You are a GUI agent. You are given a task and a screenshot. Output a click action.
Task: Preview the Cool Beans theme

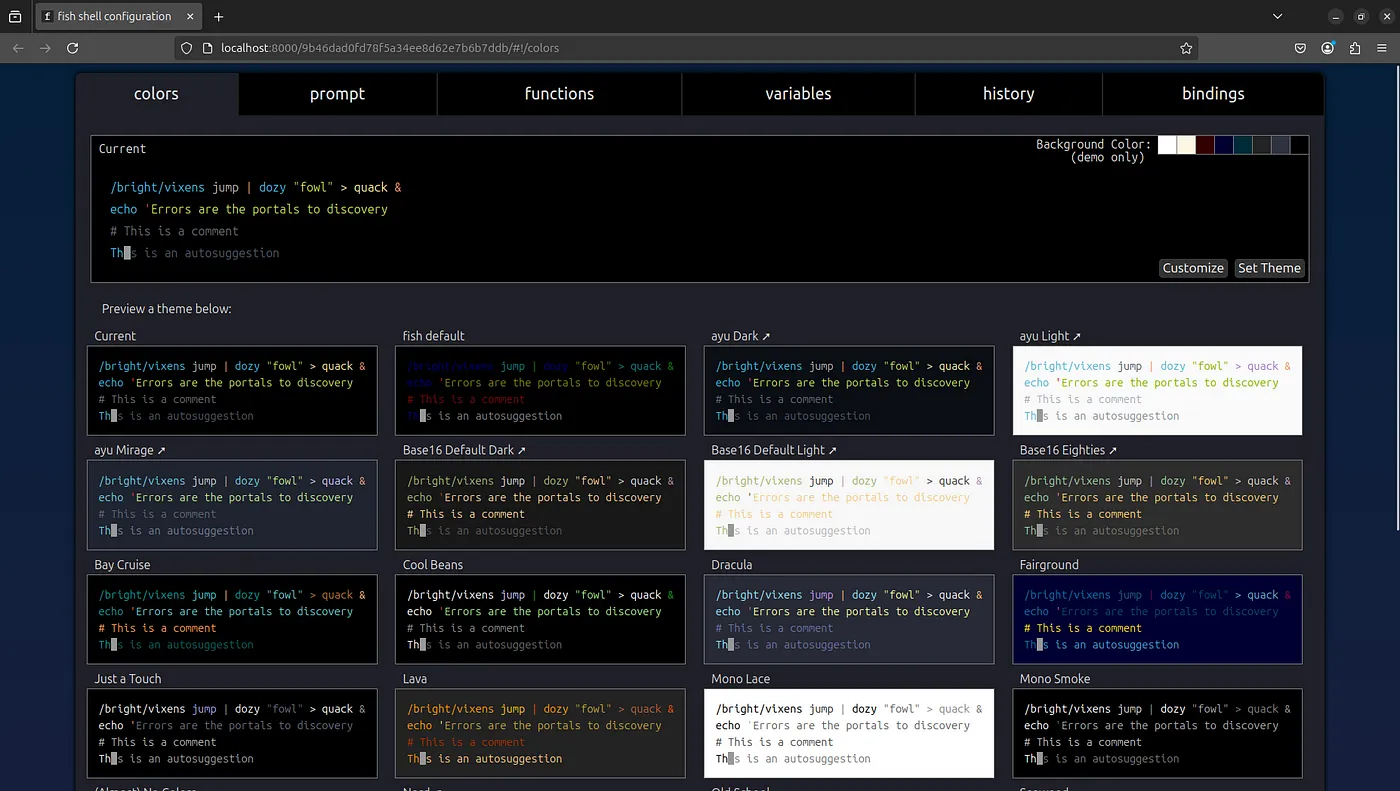[541, 619]
